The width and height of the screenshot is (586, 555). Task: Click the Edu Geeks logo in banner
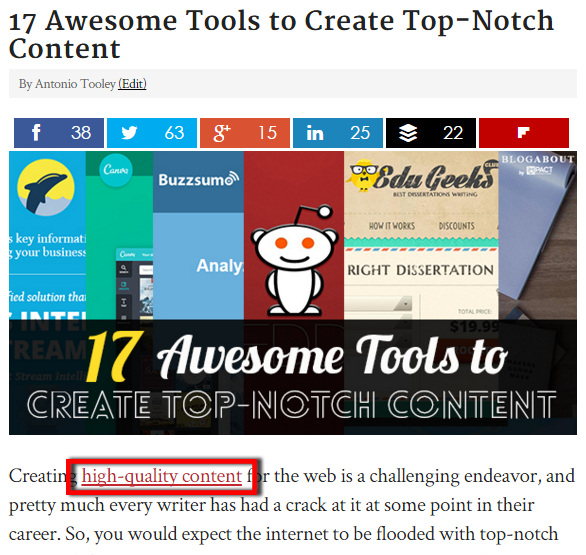coord(422,177)
